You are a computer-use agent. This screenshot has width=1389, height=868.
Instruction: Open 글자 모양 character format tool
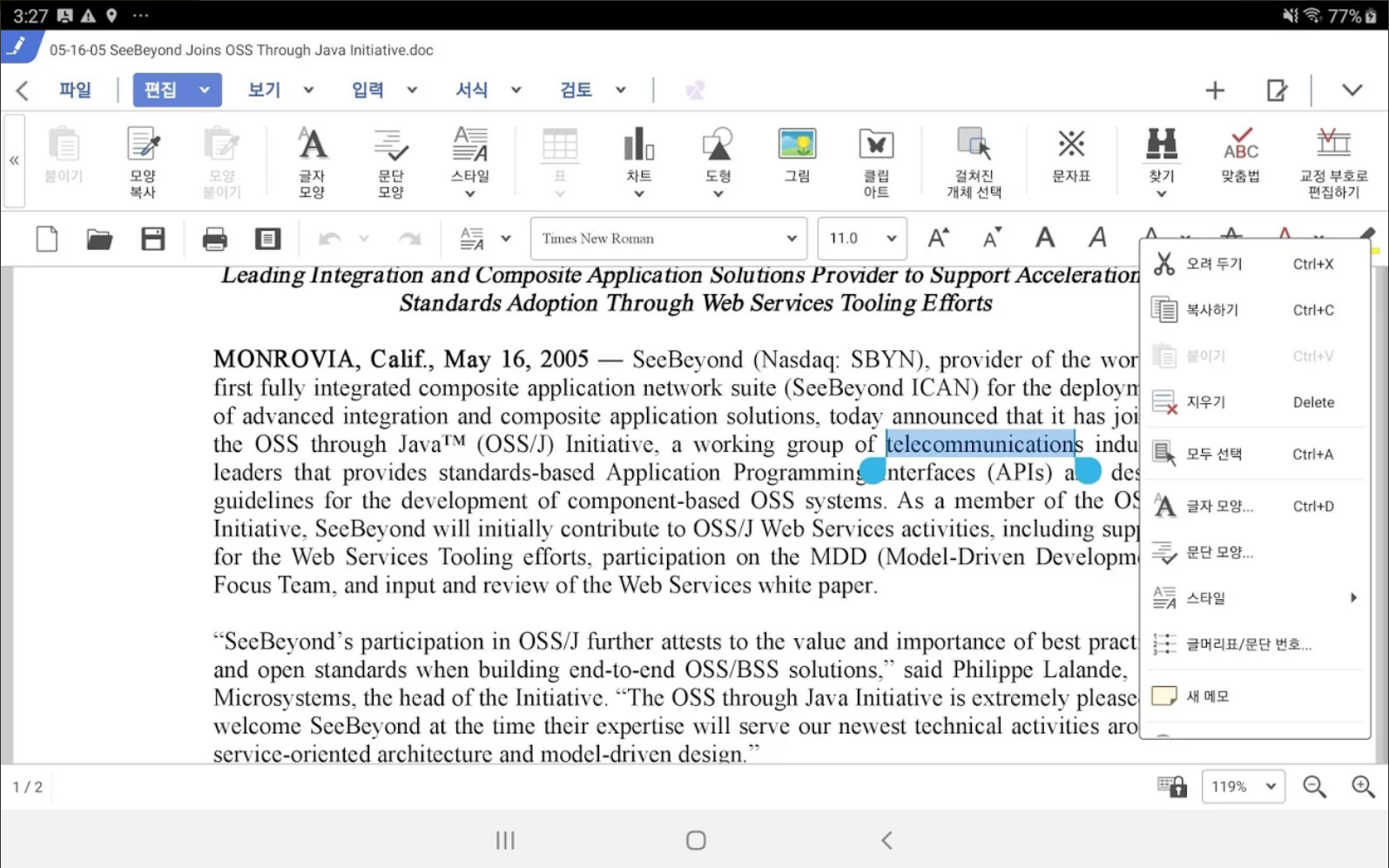pyautogui.click(x=312, y=162)
